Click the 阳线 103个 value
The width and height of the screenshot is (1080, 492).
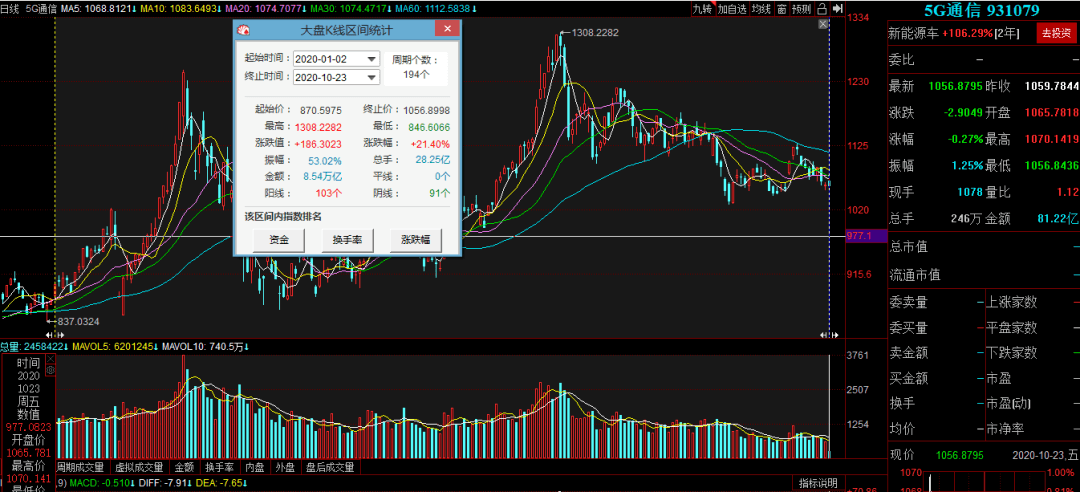point(329,194)
